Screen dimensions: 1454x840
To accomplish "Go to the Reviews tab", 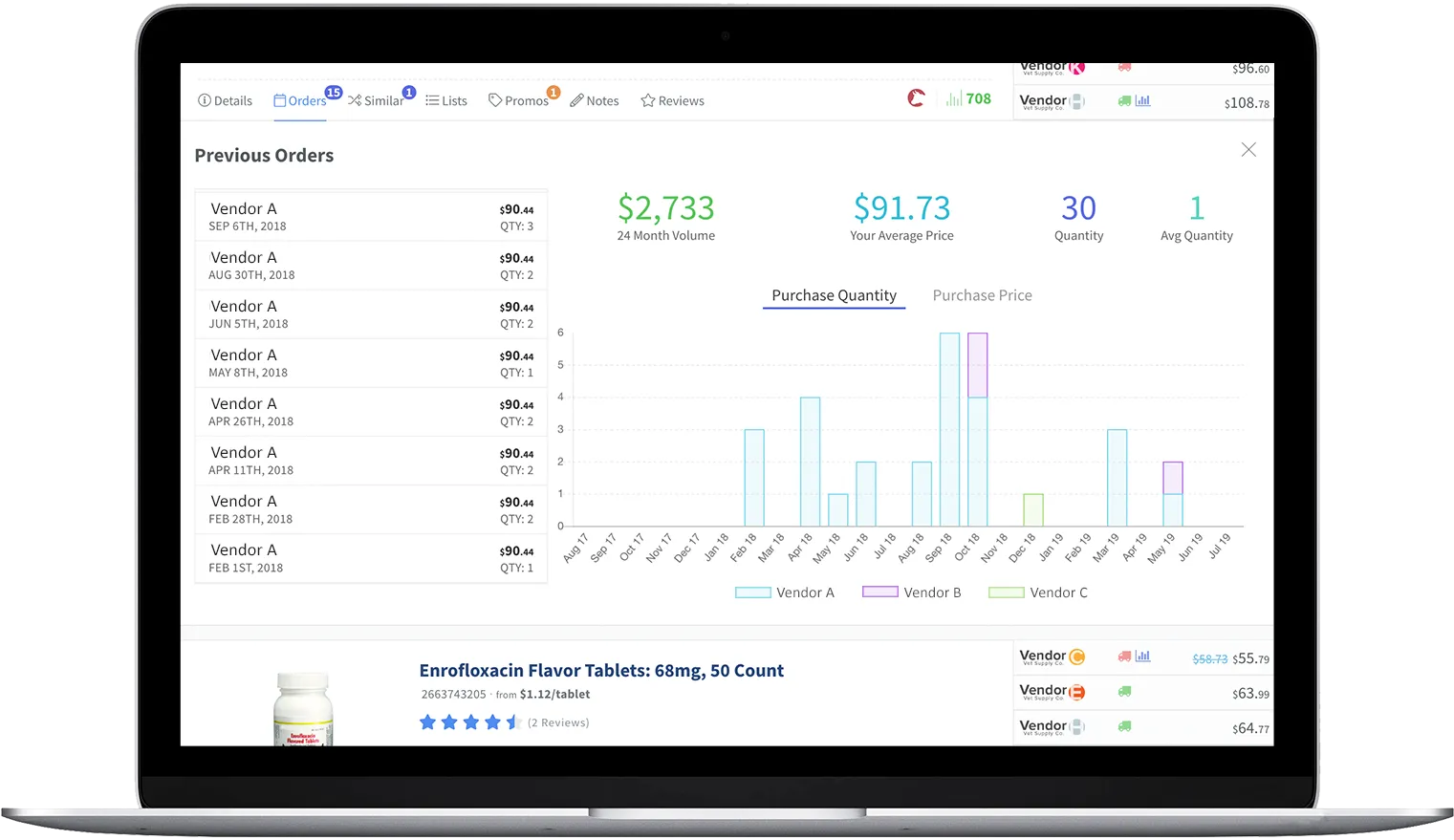I will (672, 101).
